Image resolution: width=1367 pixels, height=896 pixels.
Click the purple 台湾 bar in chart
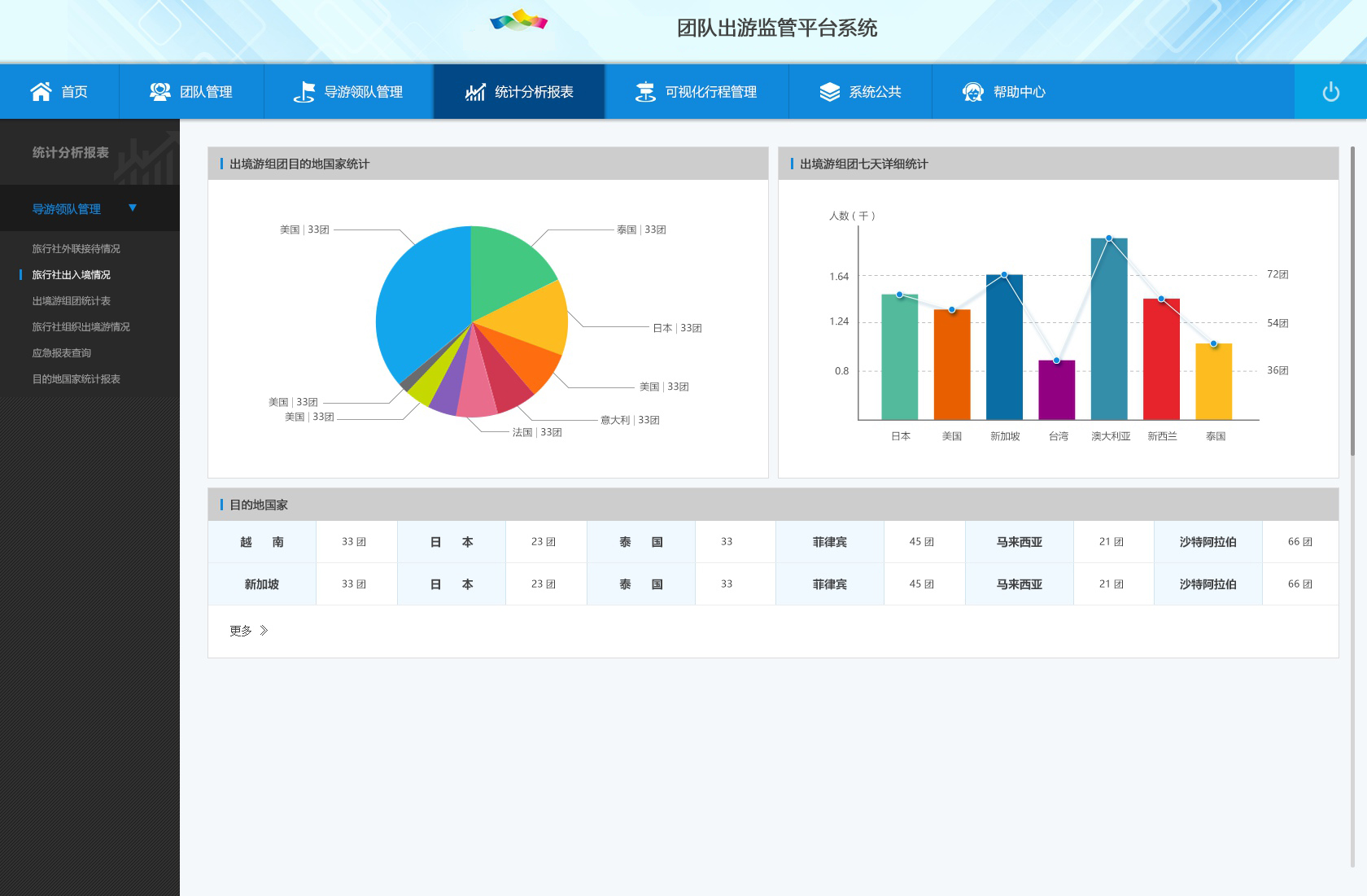click(1056, 391)
